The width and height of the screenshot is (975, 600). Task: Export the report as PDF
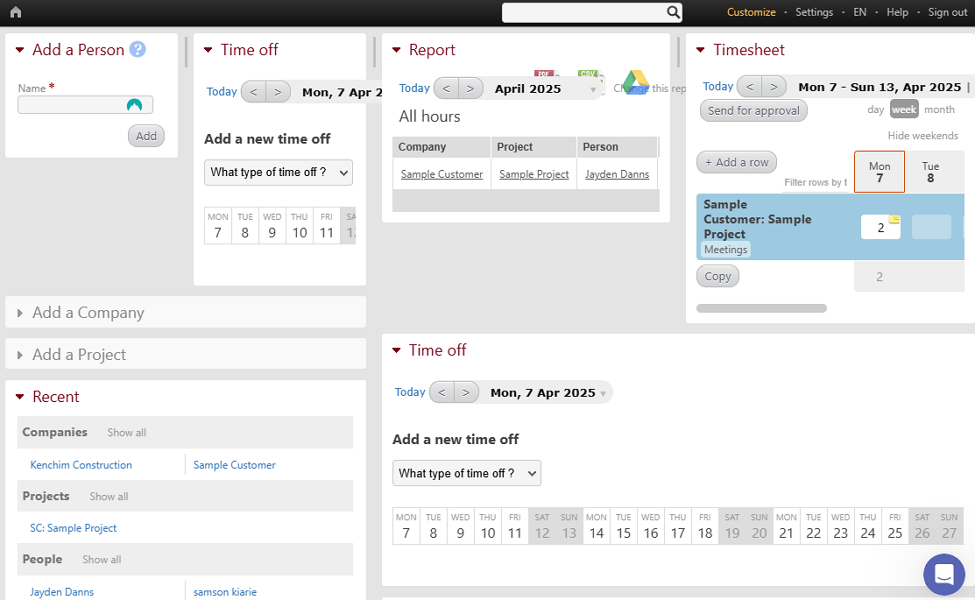click(544, 73)
